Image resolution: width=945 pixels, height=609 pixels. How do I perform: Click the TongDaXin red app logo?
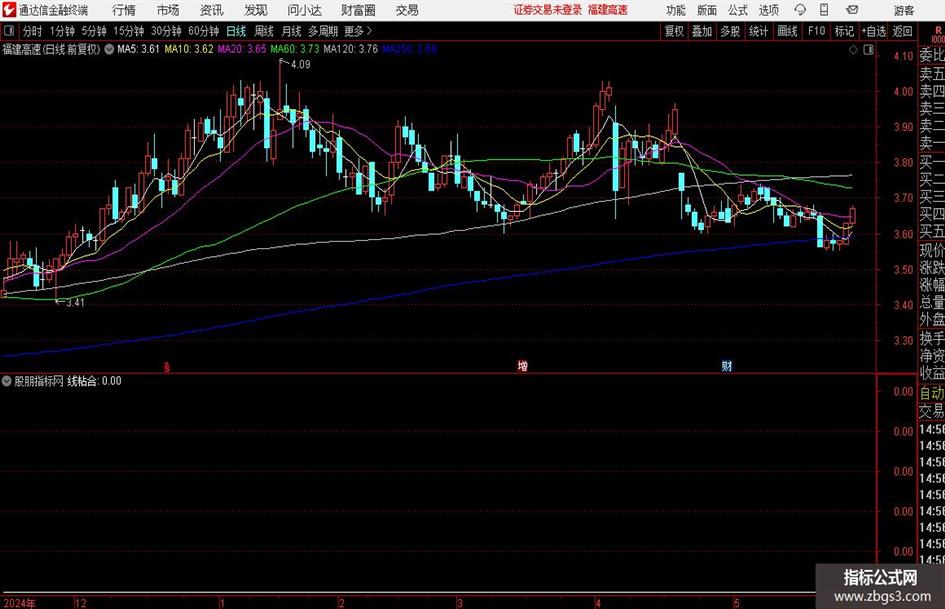9,10
